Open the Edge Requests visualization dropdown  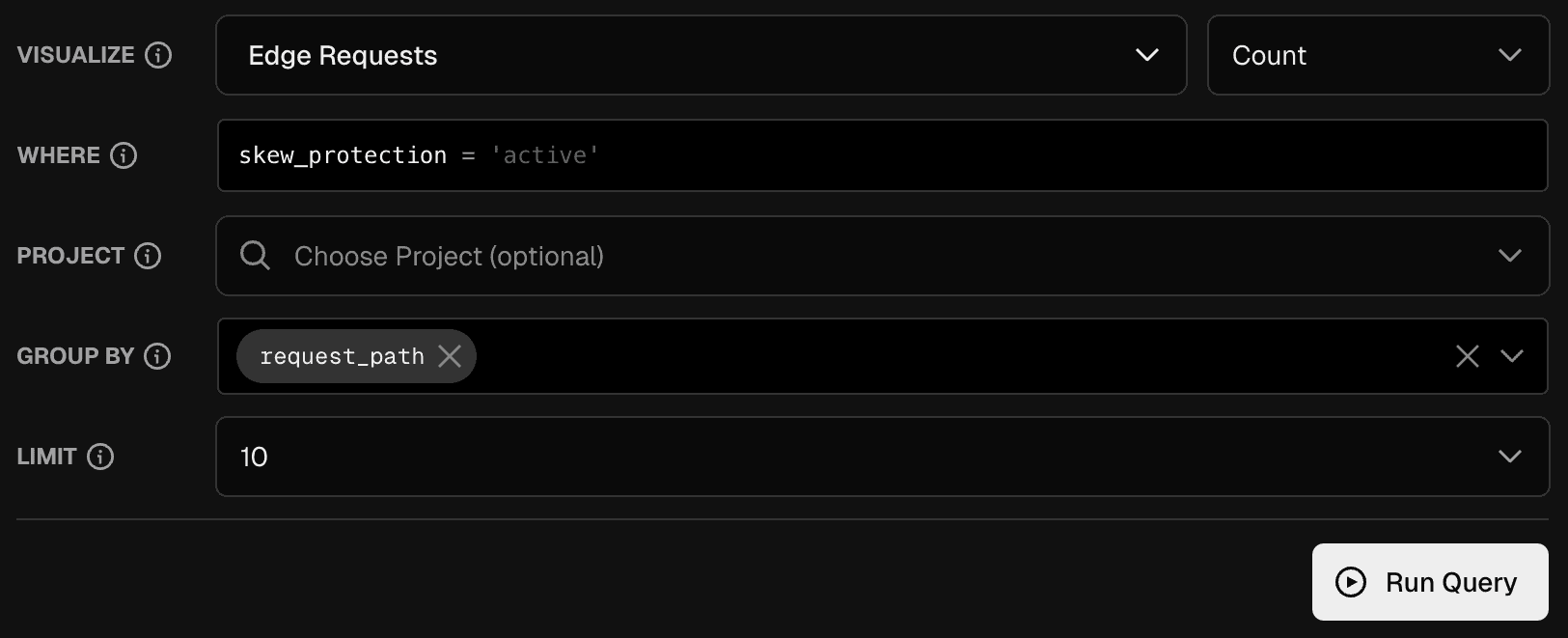click(1146, 55)
